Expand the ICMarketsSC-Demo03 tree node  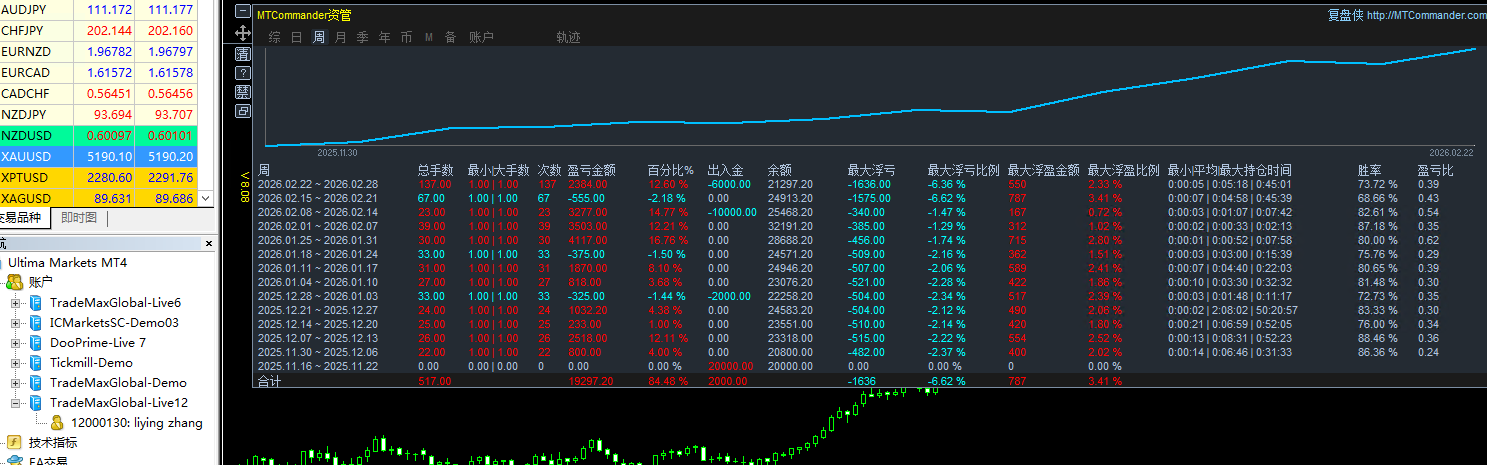coord(16,323)
